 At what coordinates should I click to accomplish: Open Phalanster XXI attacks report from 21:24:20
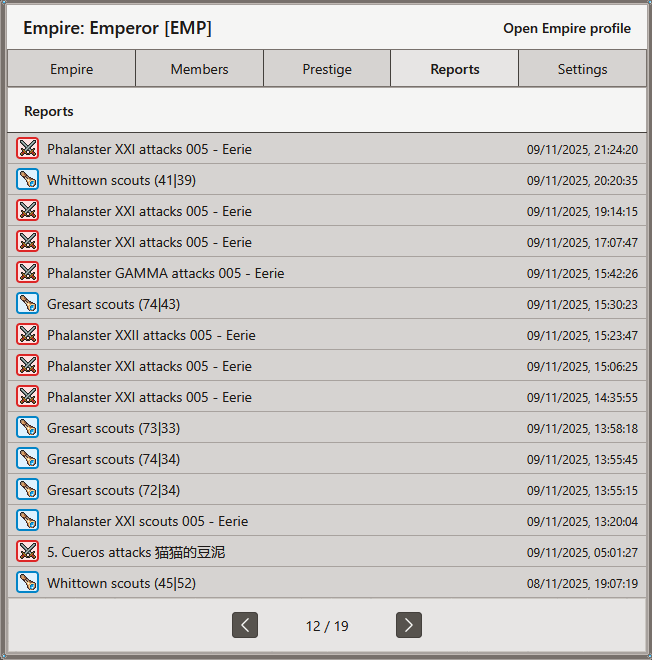[327, 149]
